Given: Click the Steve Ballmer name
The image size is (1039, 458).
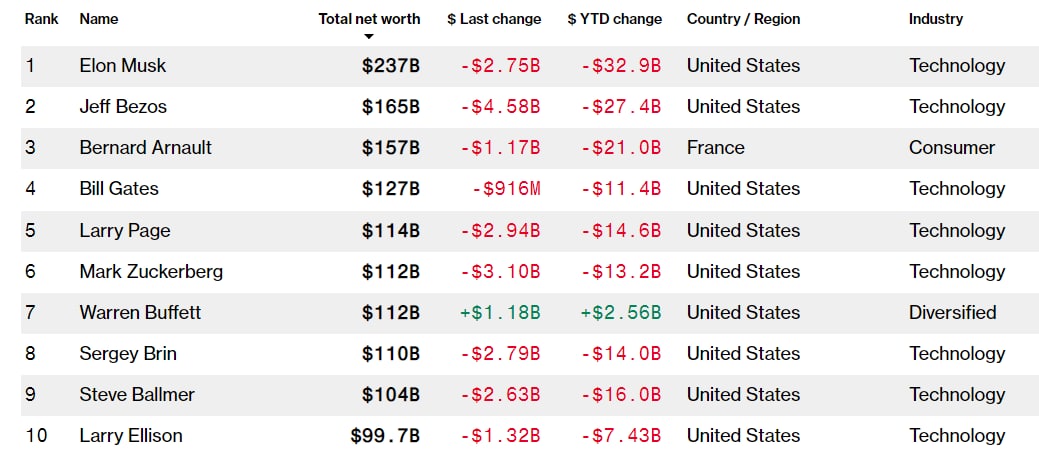Looking at the screenshot, I should pyautogui.click(x=137, y=395).
